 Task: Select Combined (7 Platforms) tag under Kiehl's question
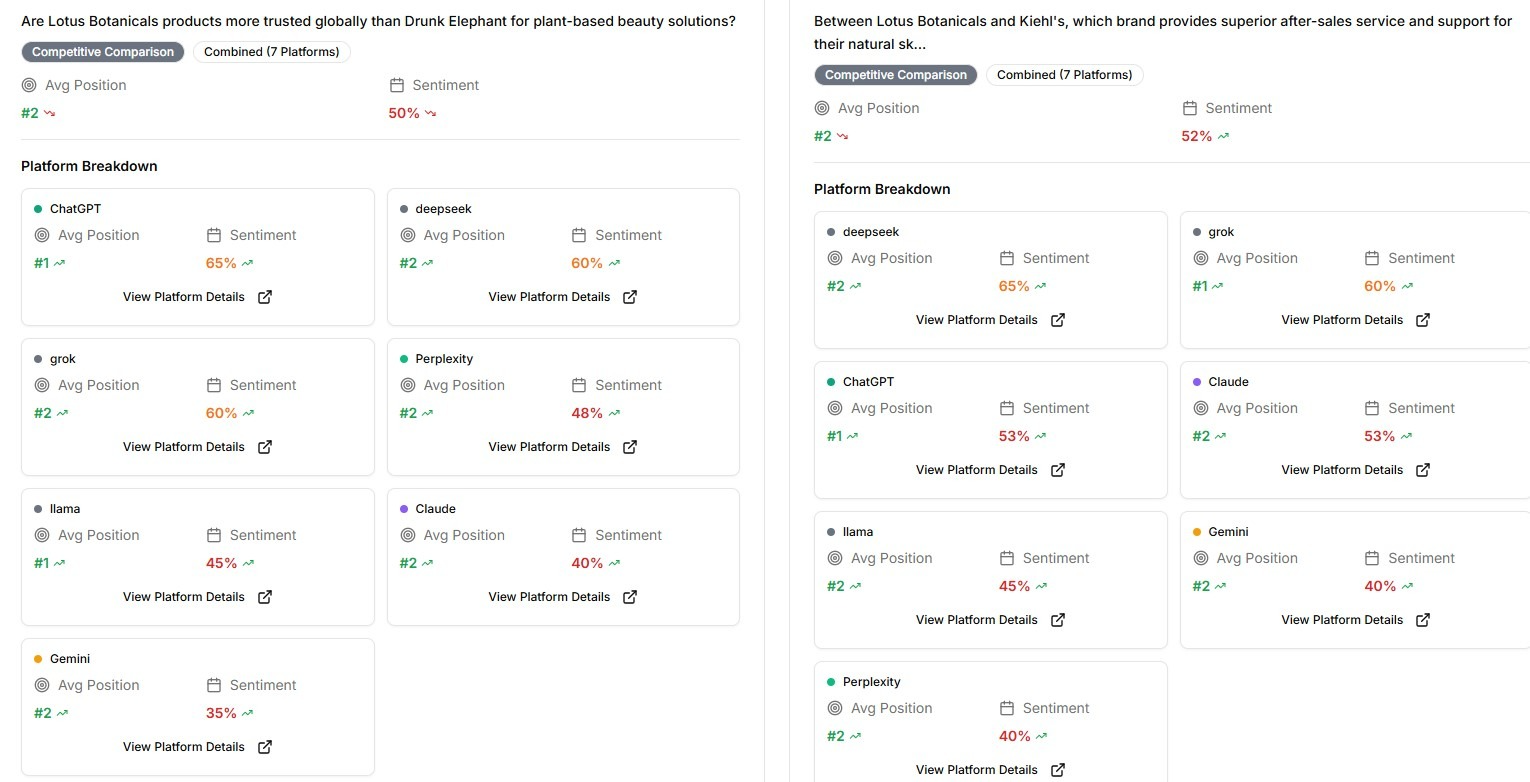click(x=1064, y=75)
